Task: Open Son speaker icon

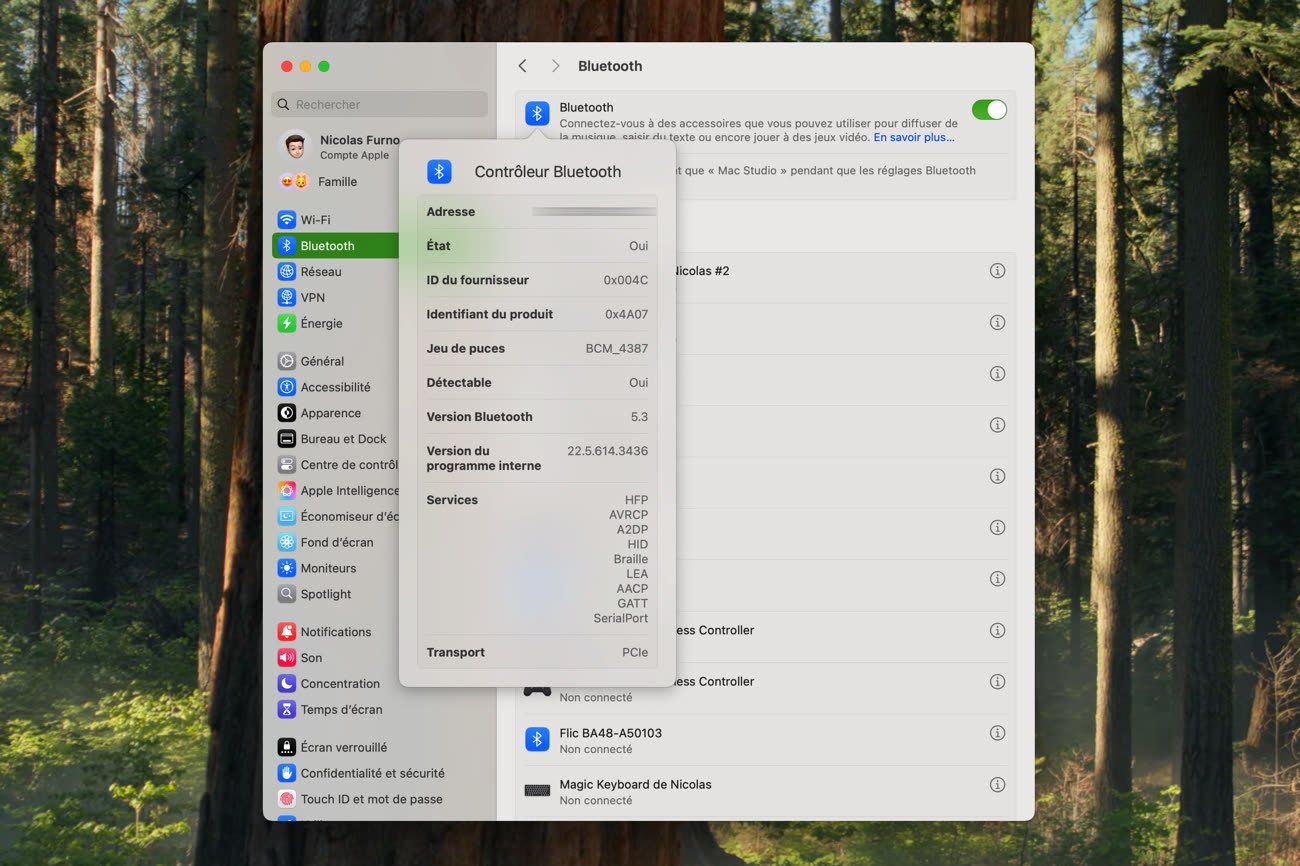Action: [x=287, y=658]
